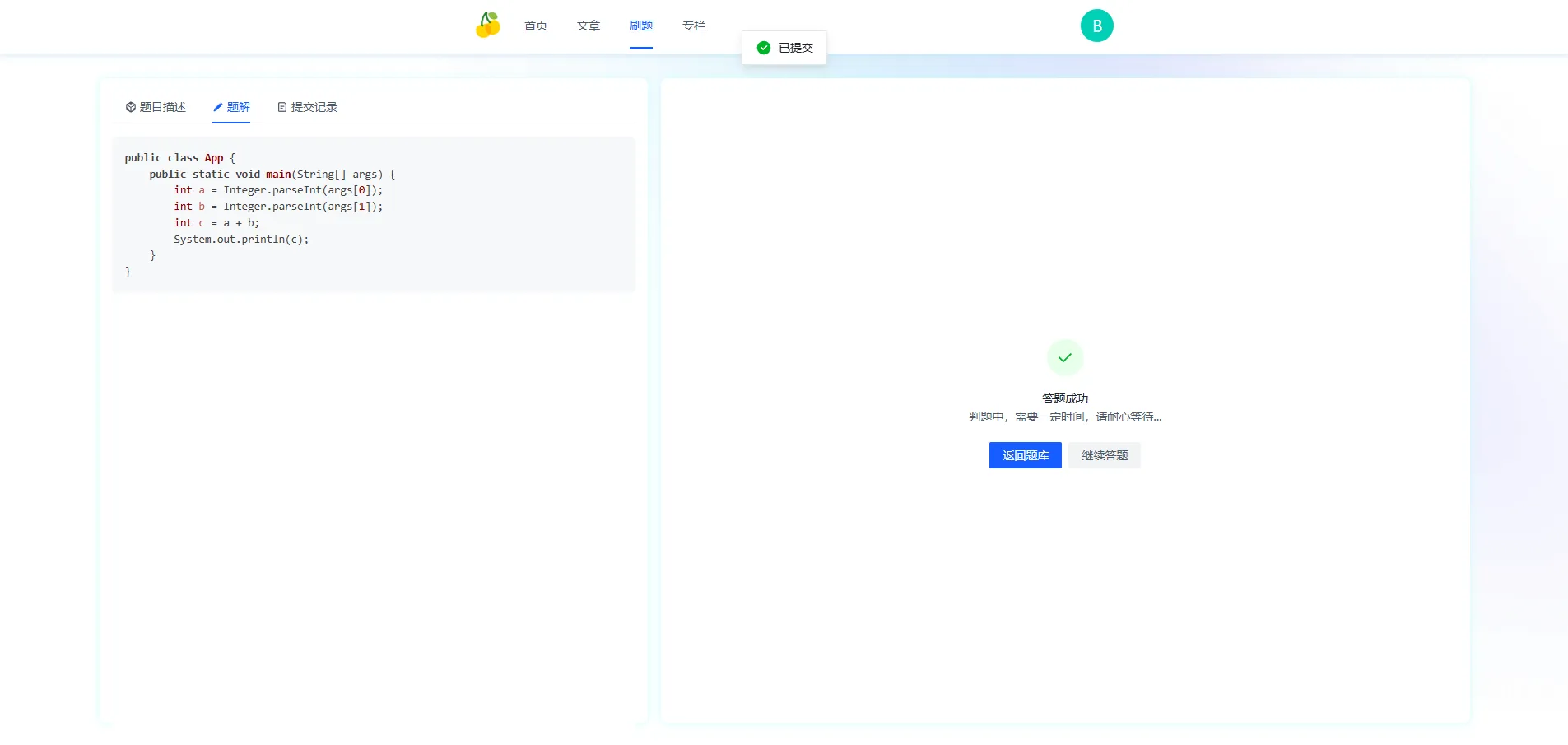1568x745 pixels.
Task: Click the System.out.println(c) code line
Action: pos(241,240)
